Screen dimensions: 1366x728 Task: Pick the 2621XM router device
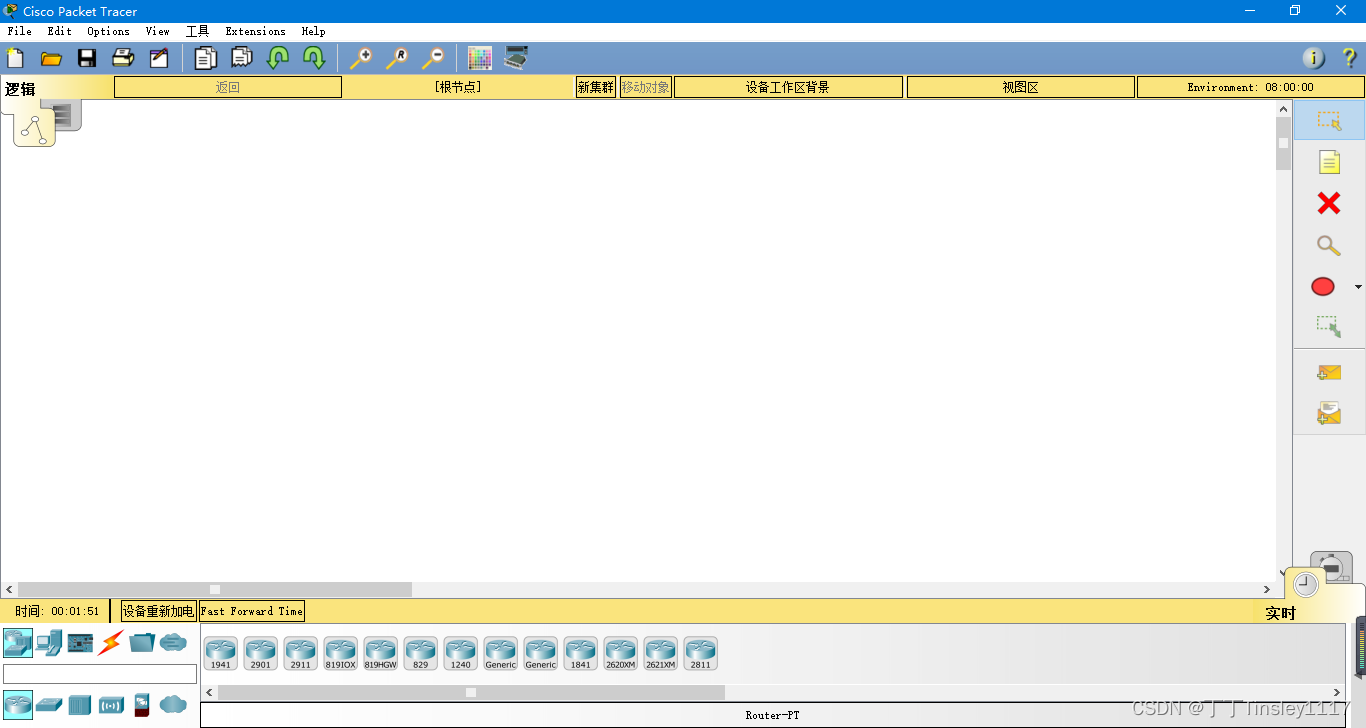tap(661, 654)
